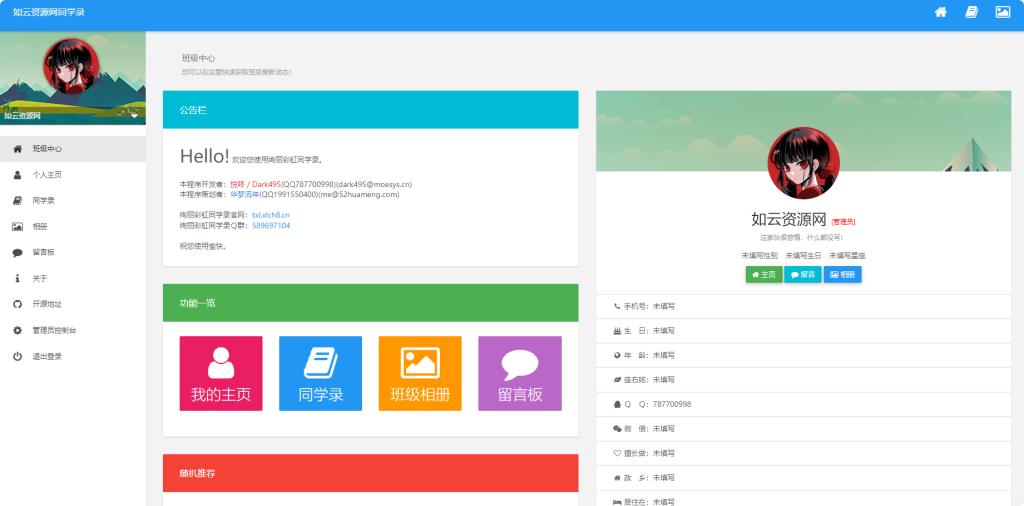This screenshot has height=506, width=1024.
Task: Select 同学录 sidebar menu item
Action: click(43, 201)
